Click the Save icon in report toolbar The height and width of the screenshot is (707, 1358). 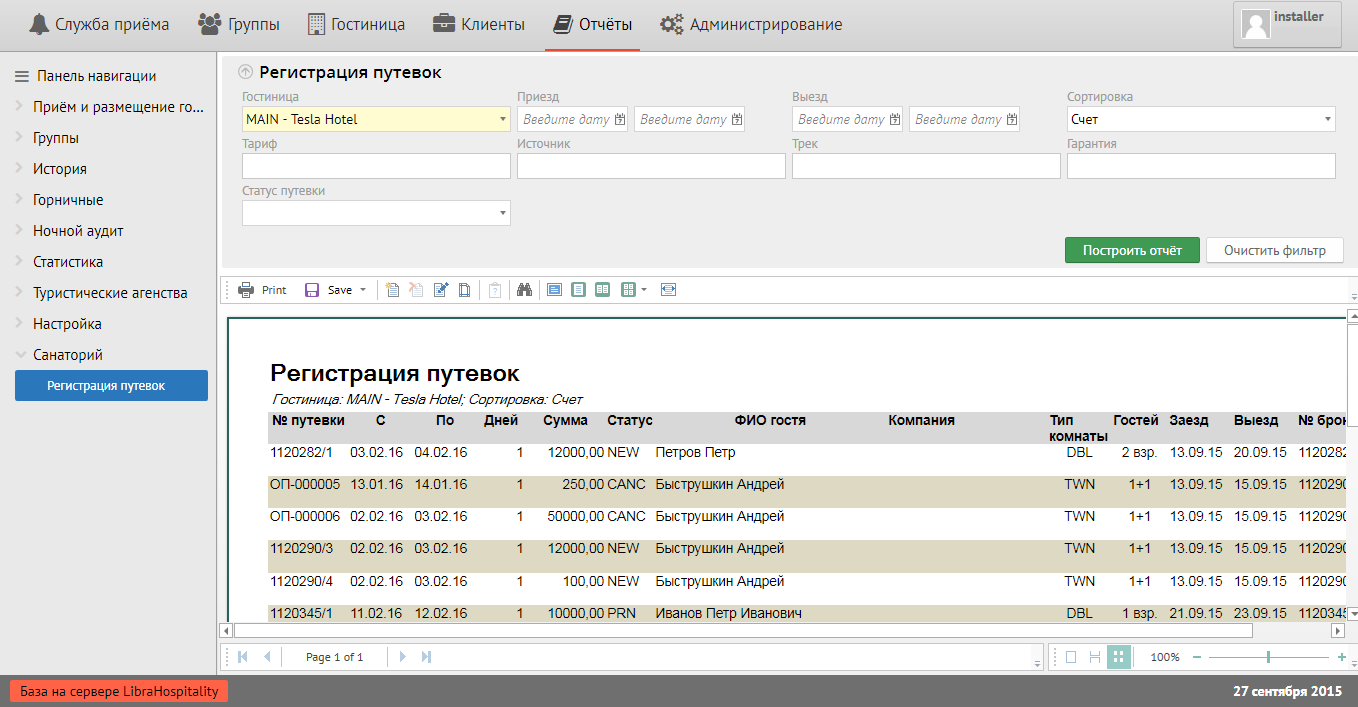[x=312, y=290]
